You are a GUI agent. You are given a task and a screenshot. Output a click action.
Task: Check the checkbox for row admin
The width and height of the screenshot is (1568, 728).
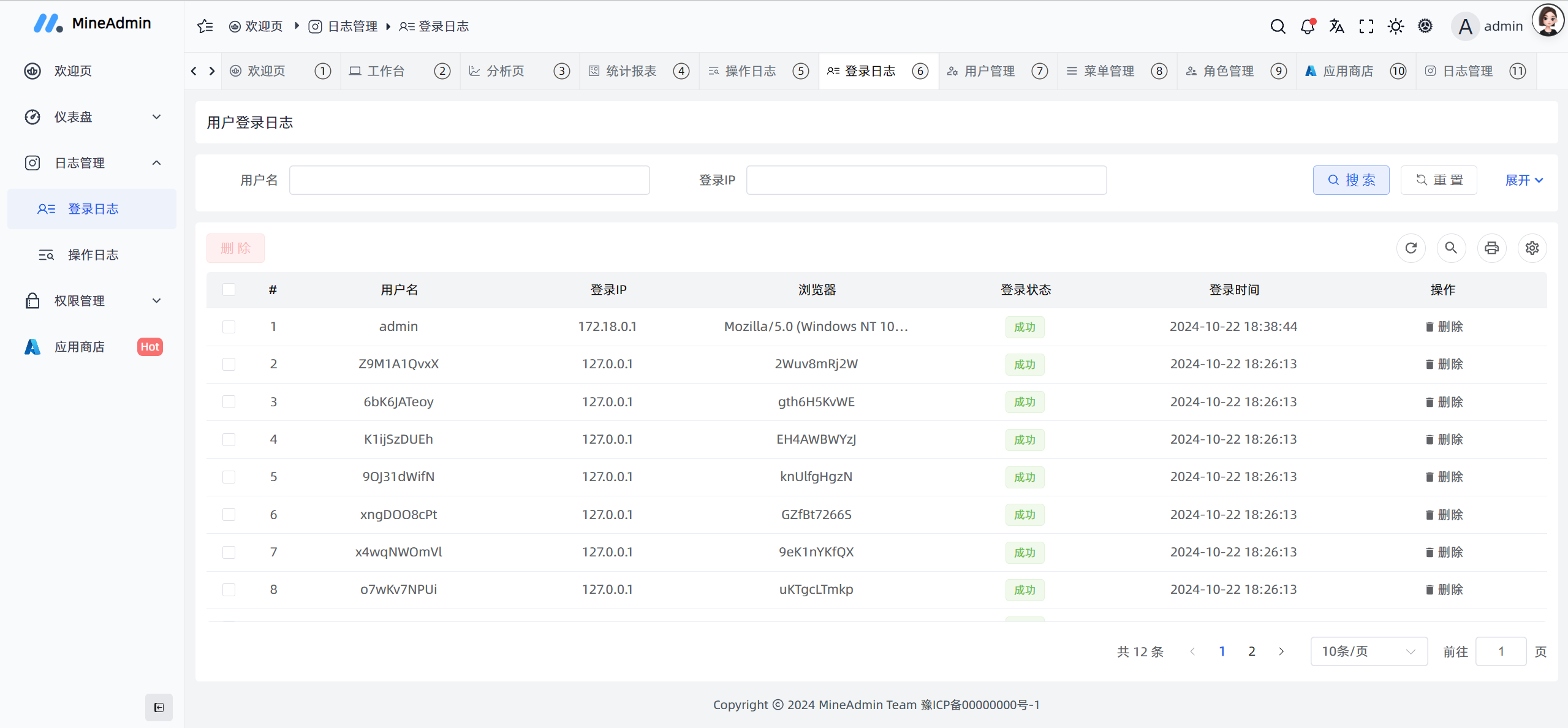229,327
